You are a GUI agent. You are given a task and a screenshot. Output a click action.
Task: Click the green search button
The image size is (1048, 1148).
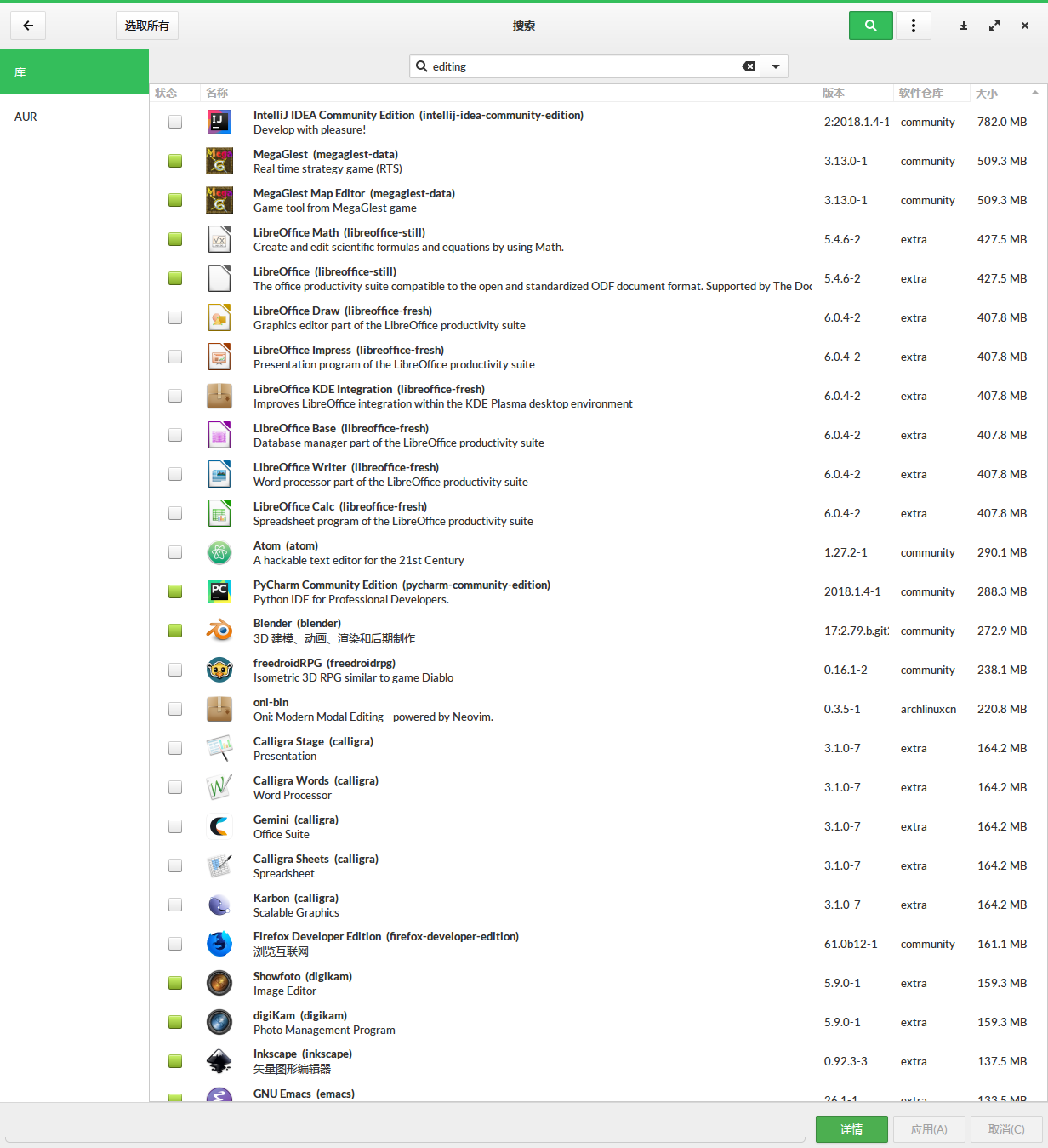pyautogui.click(x=871, y=26)
